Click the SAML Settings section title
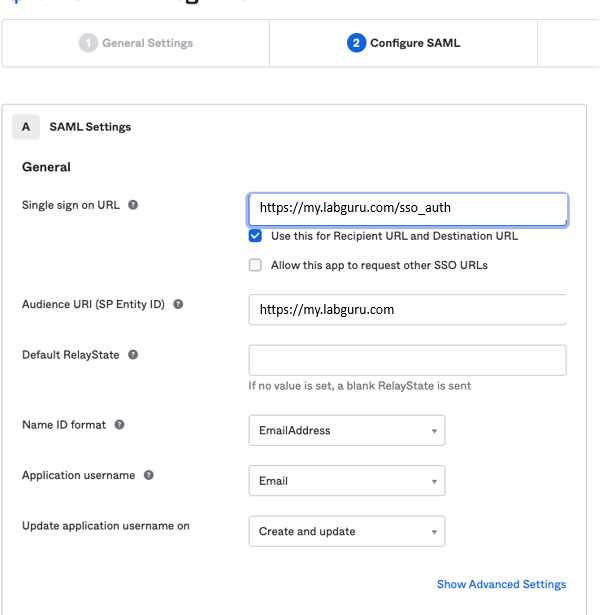The image size is (601, 615). coord(90,127)
